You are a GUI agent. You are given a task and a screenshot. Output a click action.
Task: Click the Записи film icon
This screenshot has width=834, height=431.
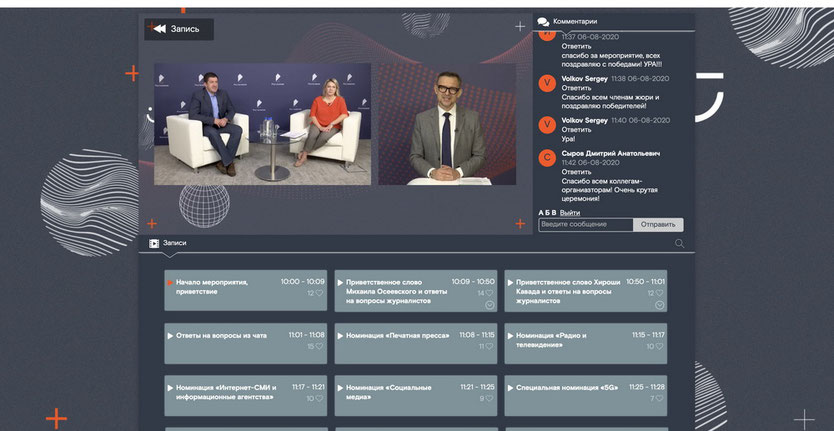pos(154,243)
